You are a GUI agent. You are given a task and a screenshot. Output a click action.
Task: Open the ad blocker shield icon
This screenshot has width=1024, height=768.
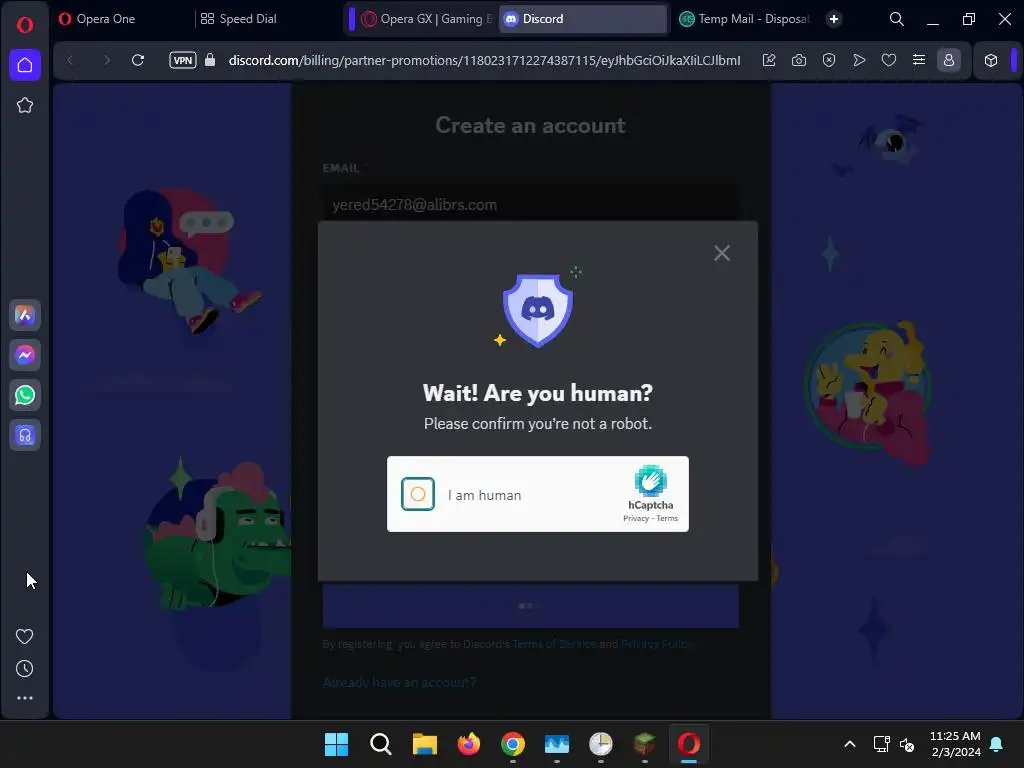[829, 60]
